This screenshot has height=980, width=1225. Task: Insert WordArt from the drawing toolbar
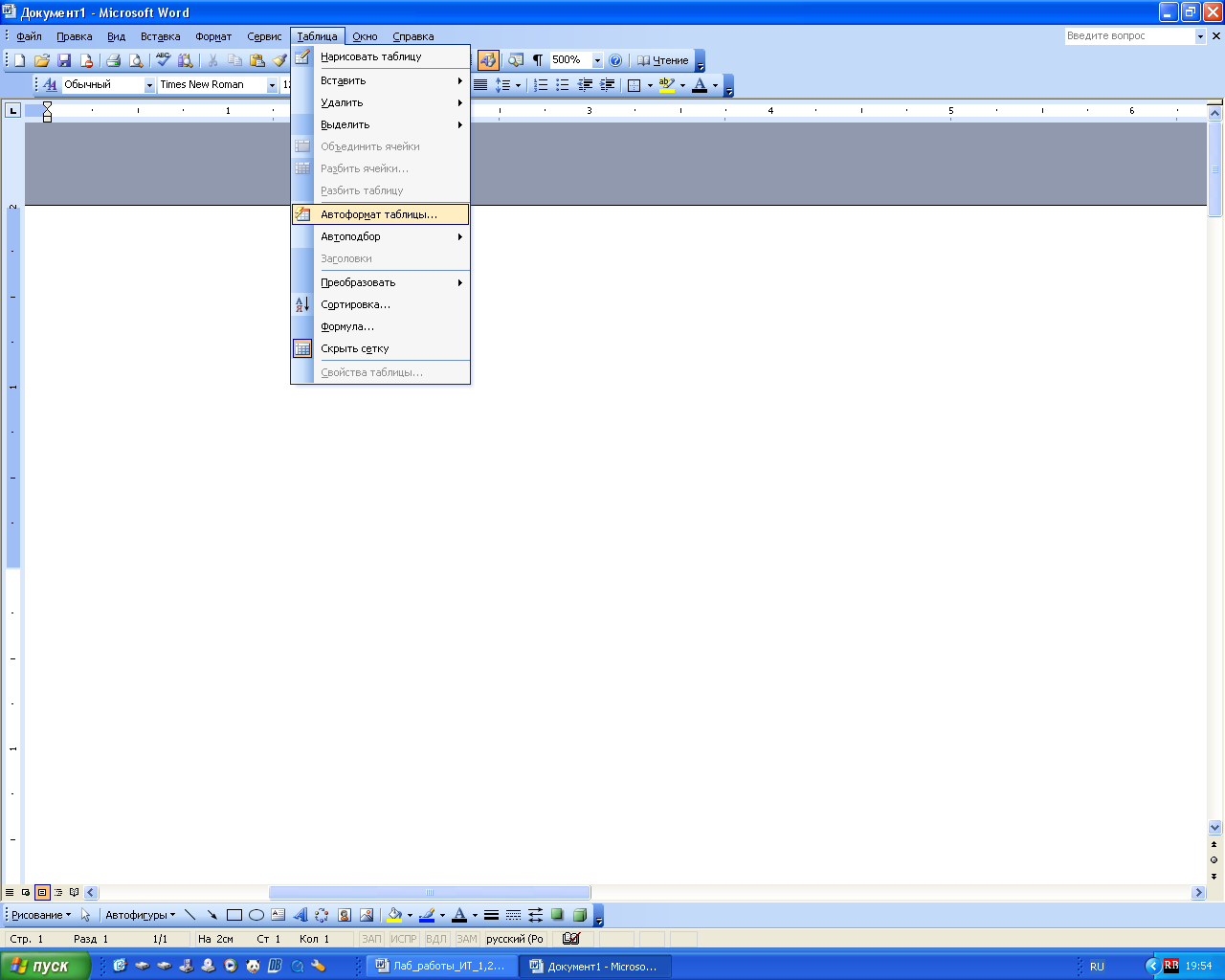tap(300, 915)
